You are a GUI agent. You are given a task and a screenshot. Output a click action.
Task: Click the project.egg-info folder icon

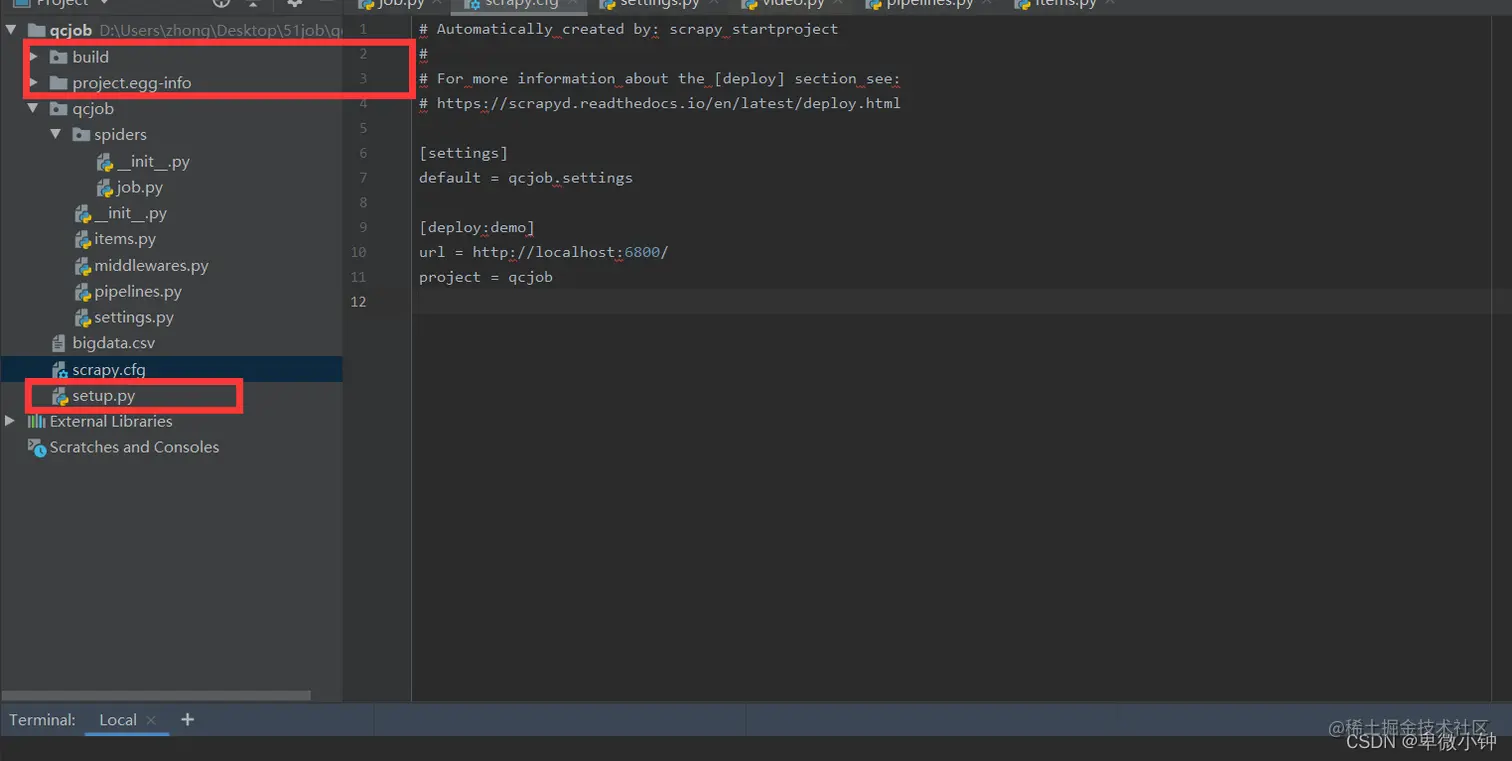58,83
